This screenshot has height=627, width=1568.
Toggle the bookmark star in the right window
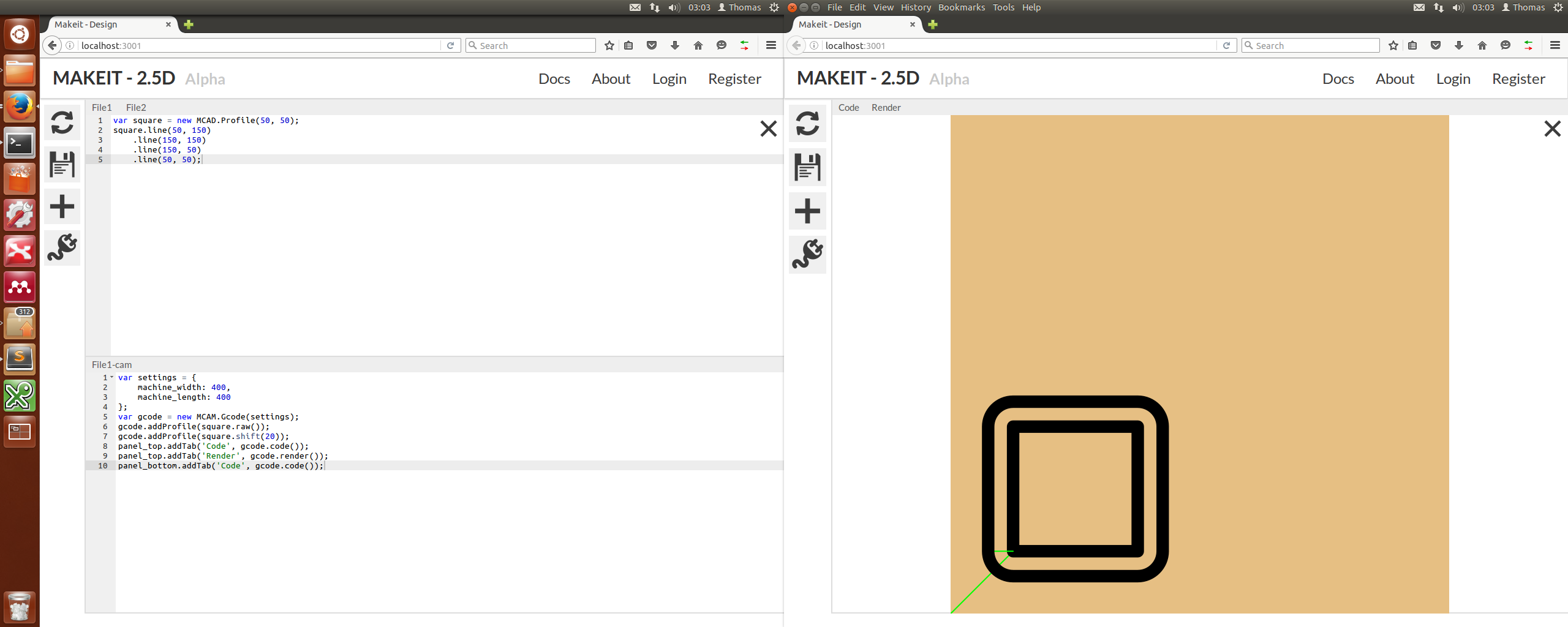click(x=1393, y=45)
